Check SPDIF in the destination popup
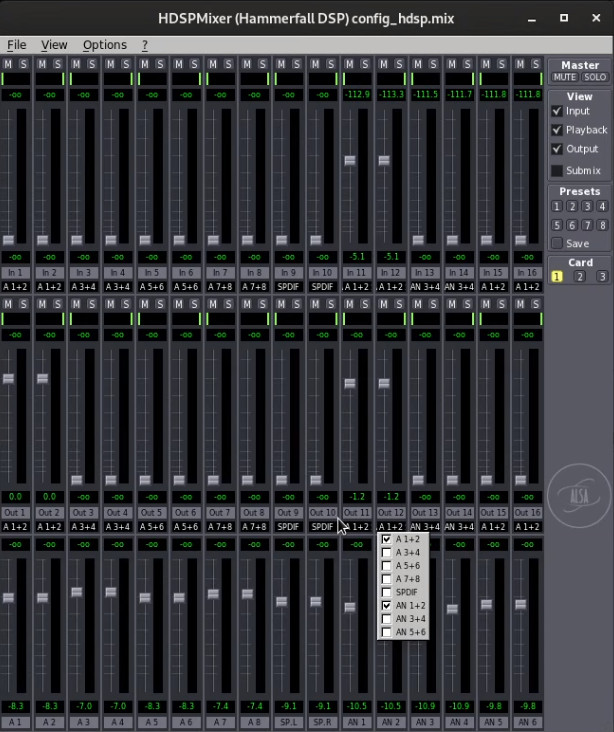 pyautogui.click(x=403, y=592)
